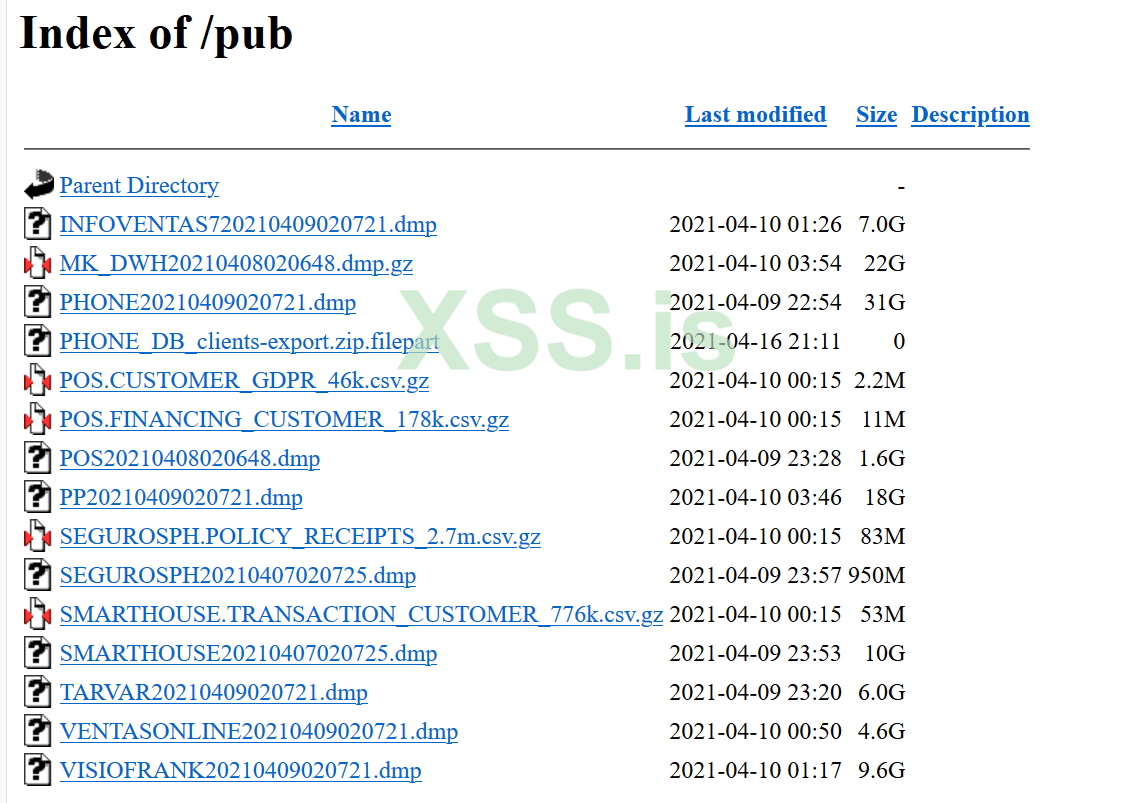Sort listing by Size header
The image size is (1131, 803).
point(876,115)
